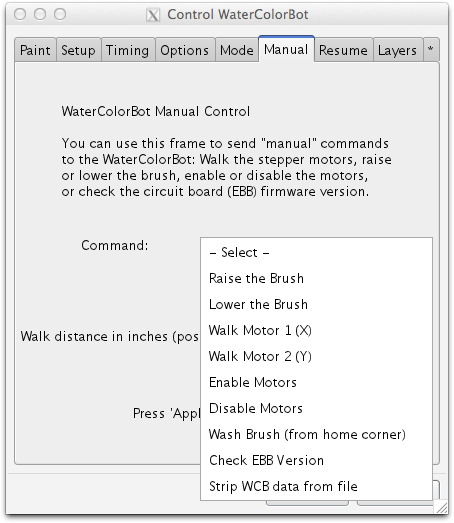Switch to the Paint tab
Screen dimensions: 454x523
[35, 50]
